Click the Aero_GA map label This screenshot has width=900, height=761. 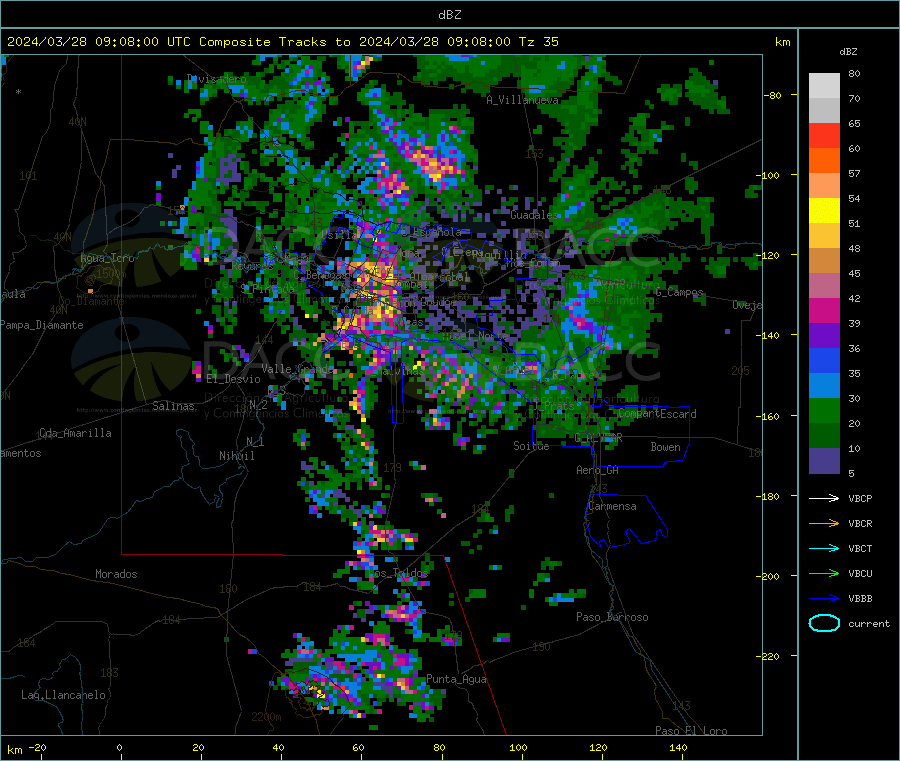(x=598, y=471)
